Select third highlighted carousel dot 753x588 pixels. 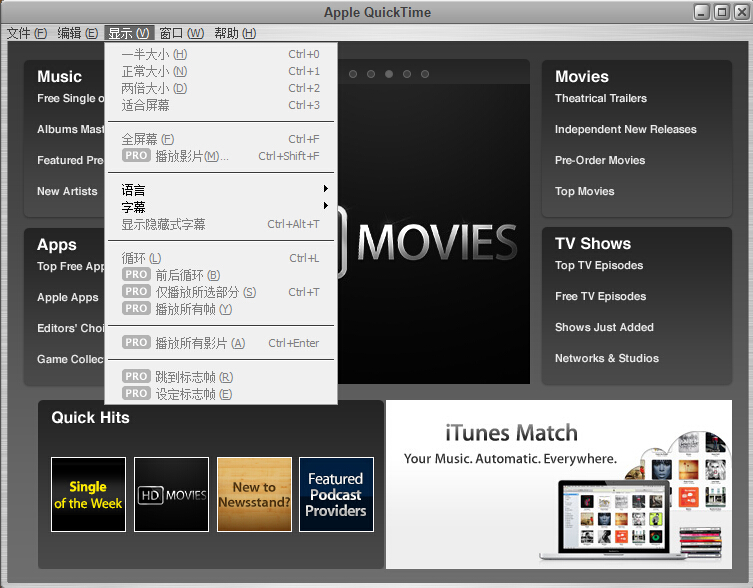pyautogui.click(x=389, y=74)
